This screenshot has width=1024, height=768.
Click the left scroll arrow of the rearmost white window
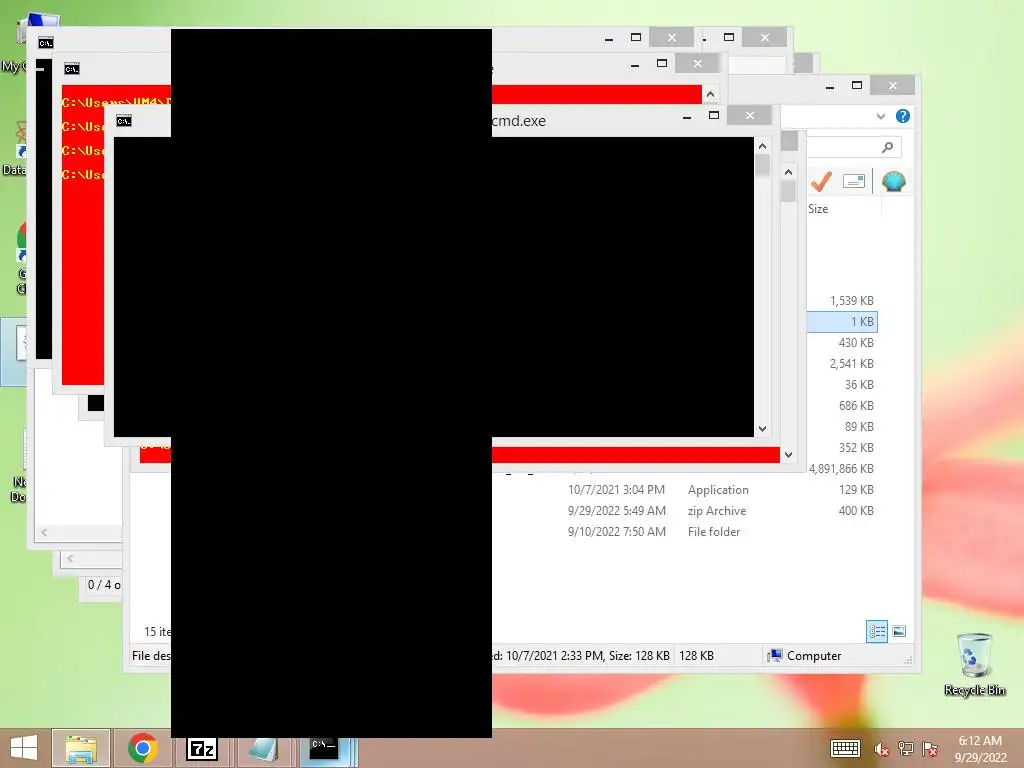pyautogui.click(x=44, y=532)
